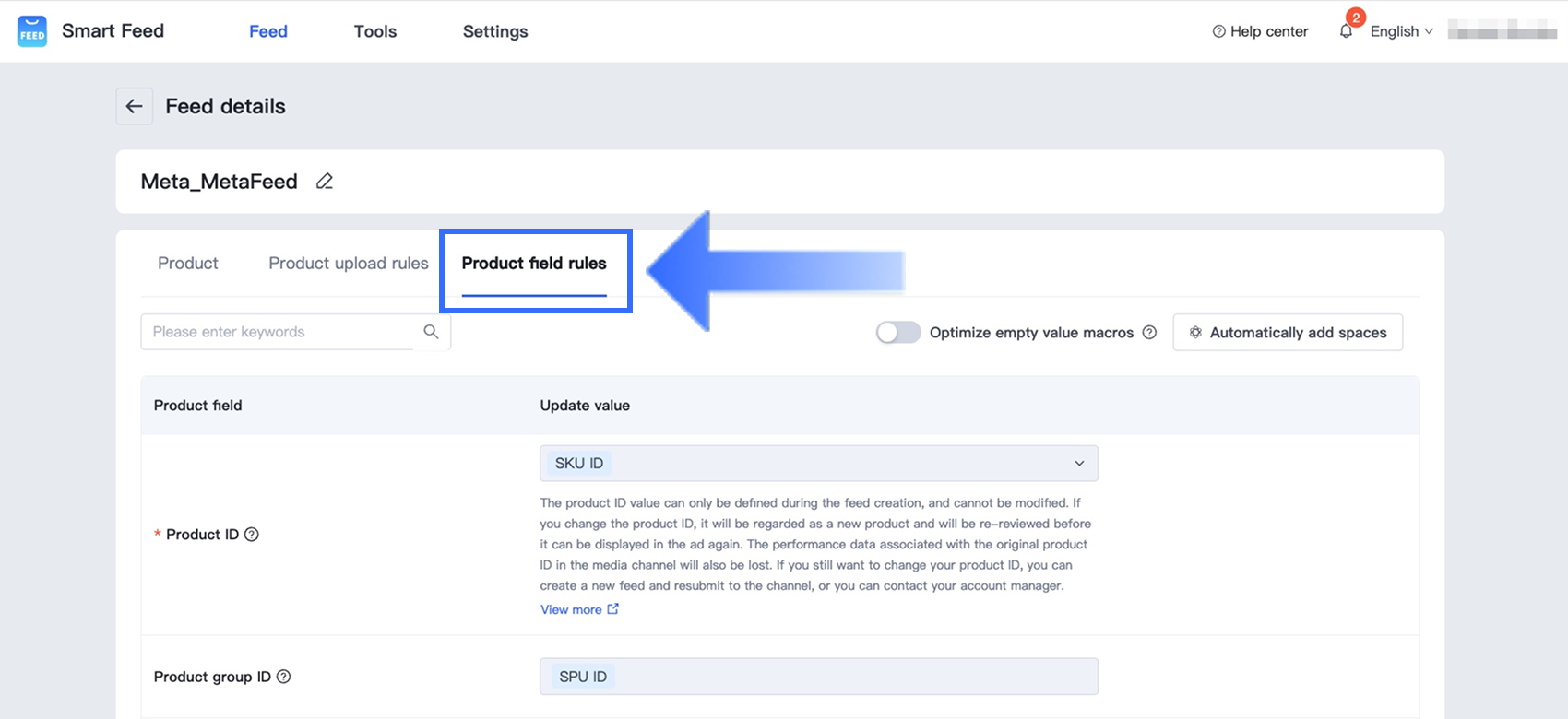The height and width of the screenshot is (719, 1568).
Task: Open the Tools menu
Action: (x=375, y=31)
